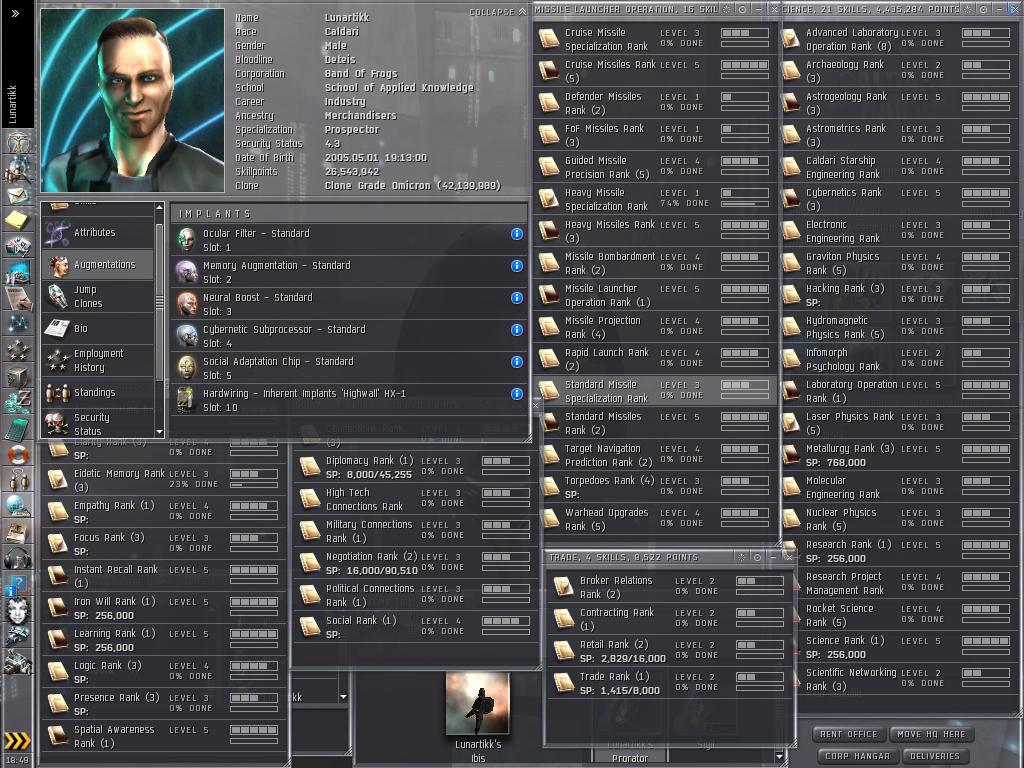Open the paper-and-pen contracts icon in sidebar
The height and width of the screenshot is (768, 1024).
click(x=18, y=298)
